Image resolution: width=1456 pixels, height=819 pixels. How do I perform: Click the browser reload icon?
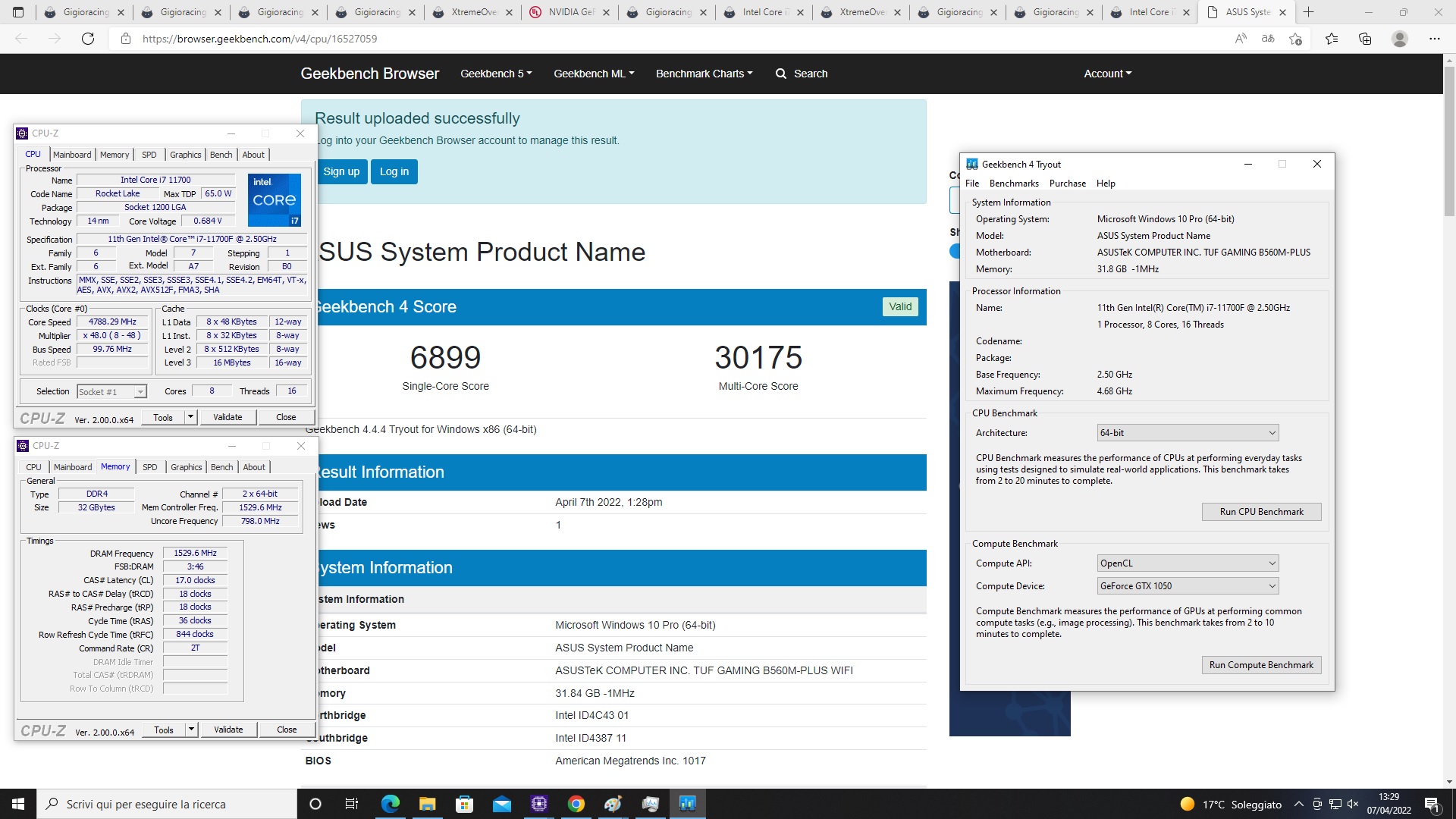pos(88,39)
